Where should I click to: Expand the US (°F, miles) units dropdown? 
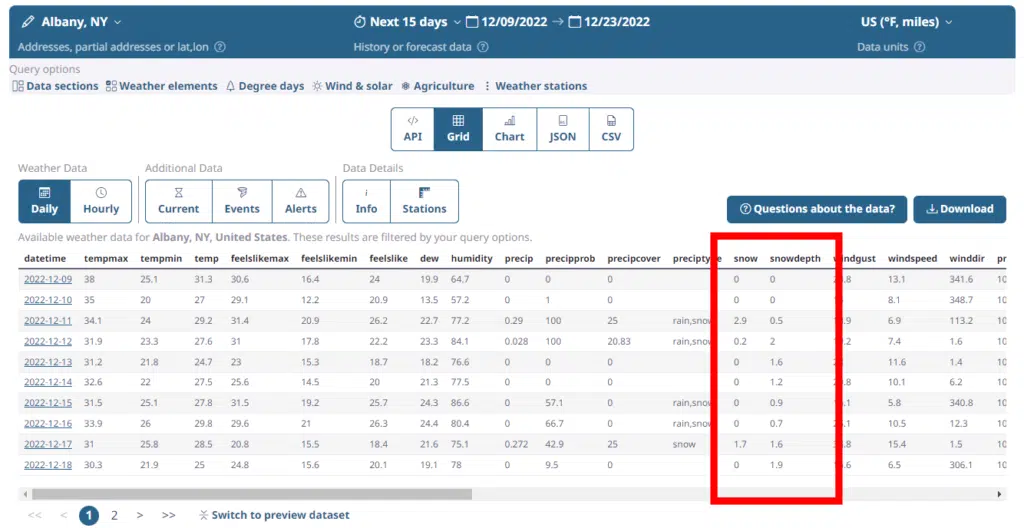coord(906,22)
